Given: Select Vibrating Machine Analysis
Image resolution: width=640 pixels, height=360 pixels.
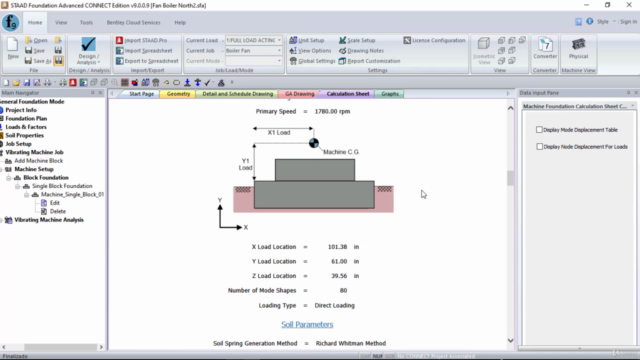Looking at the screenshot, I should pyautogui.click(x=49, y=220).
